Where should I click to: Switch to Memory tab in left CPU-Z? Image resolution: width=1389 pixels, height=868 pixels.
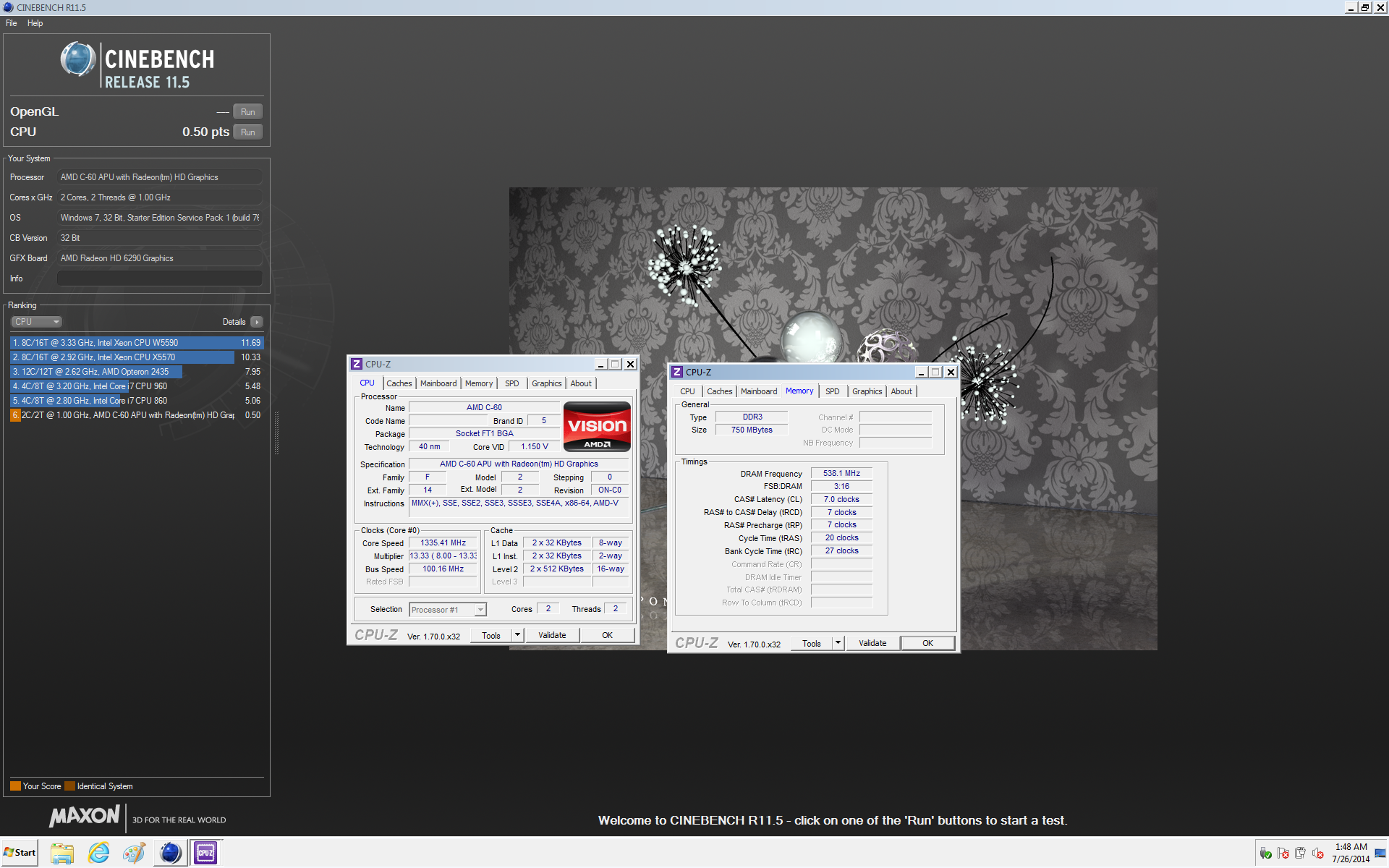[x=479, y=383]
